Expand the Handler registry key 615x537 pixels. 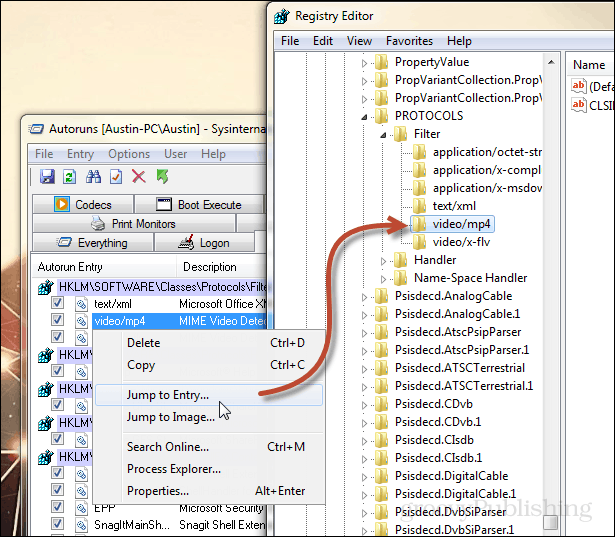(383, 261)
